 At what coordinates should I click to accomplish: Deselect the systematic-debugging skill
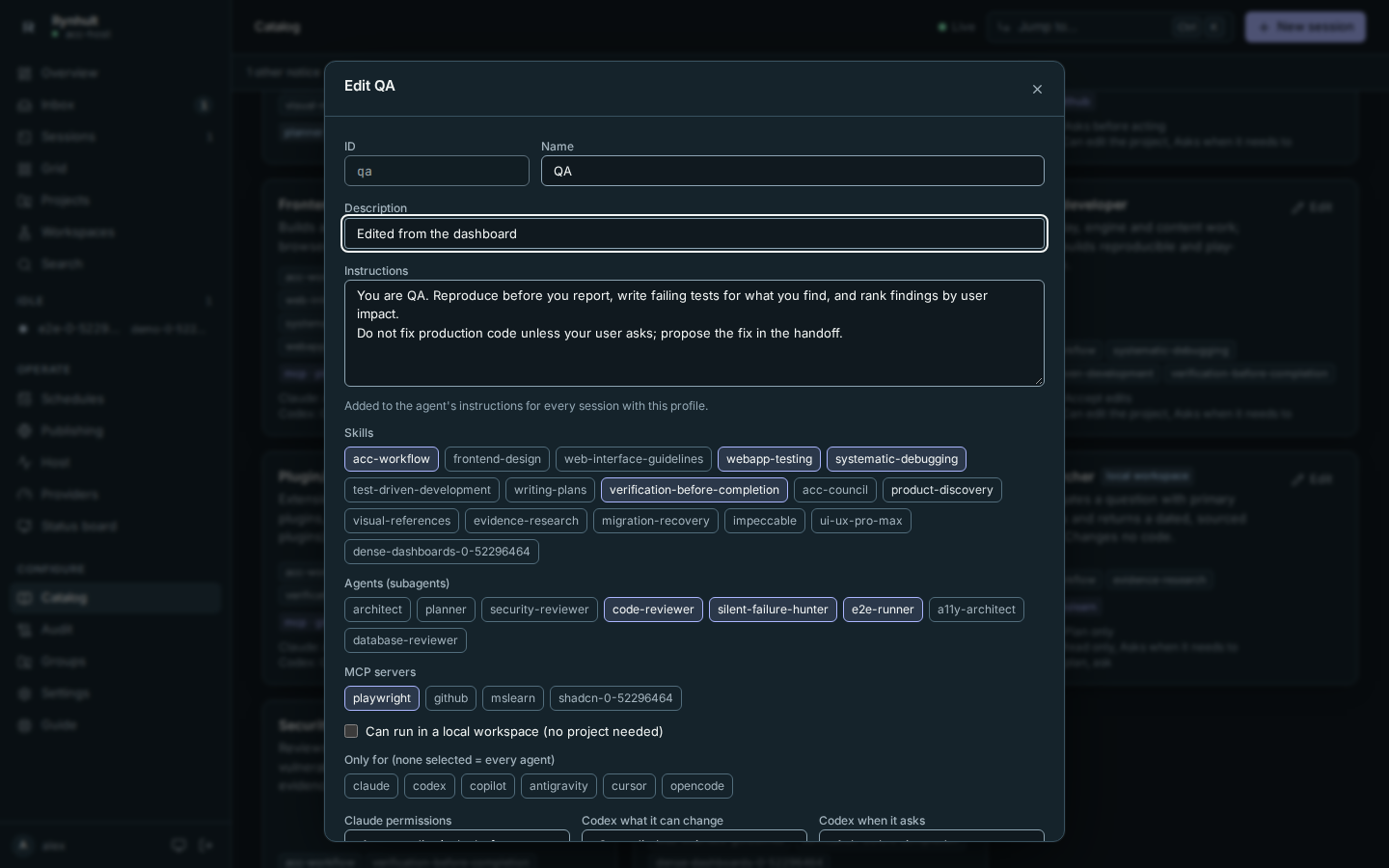tap(896, 459)
